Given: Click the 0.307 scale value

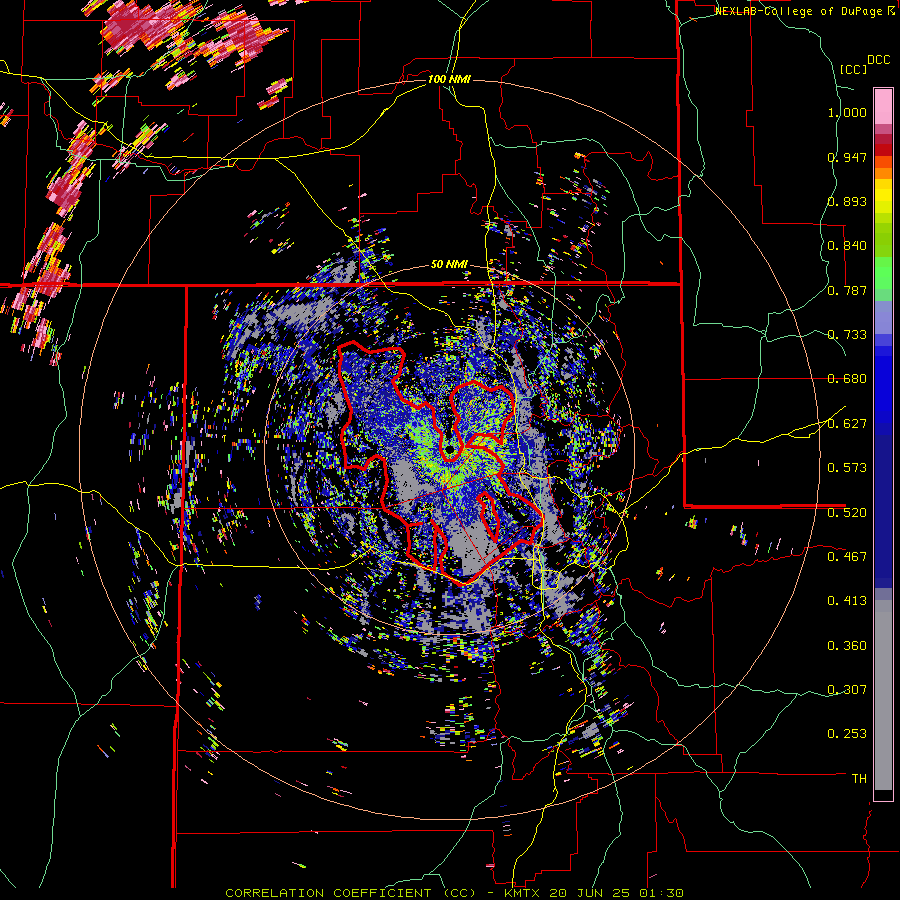Looking at the screenshot, I should (847, 690).
